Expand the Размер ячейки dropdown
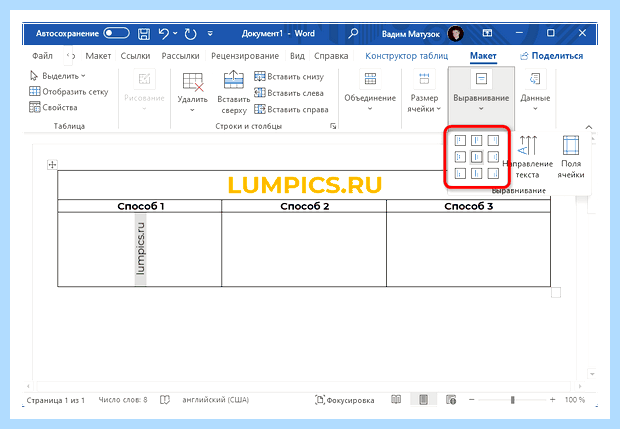The image size is (620, 429). [x=424, y=92]
